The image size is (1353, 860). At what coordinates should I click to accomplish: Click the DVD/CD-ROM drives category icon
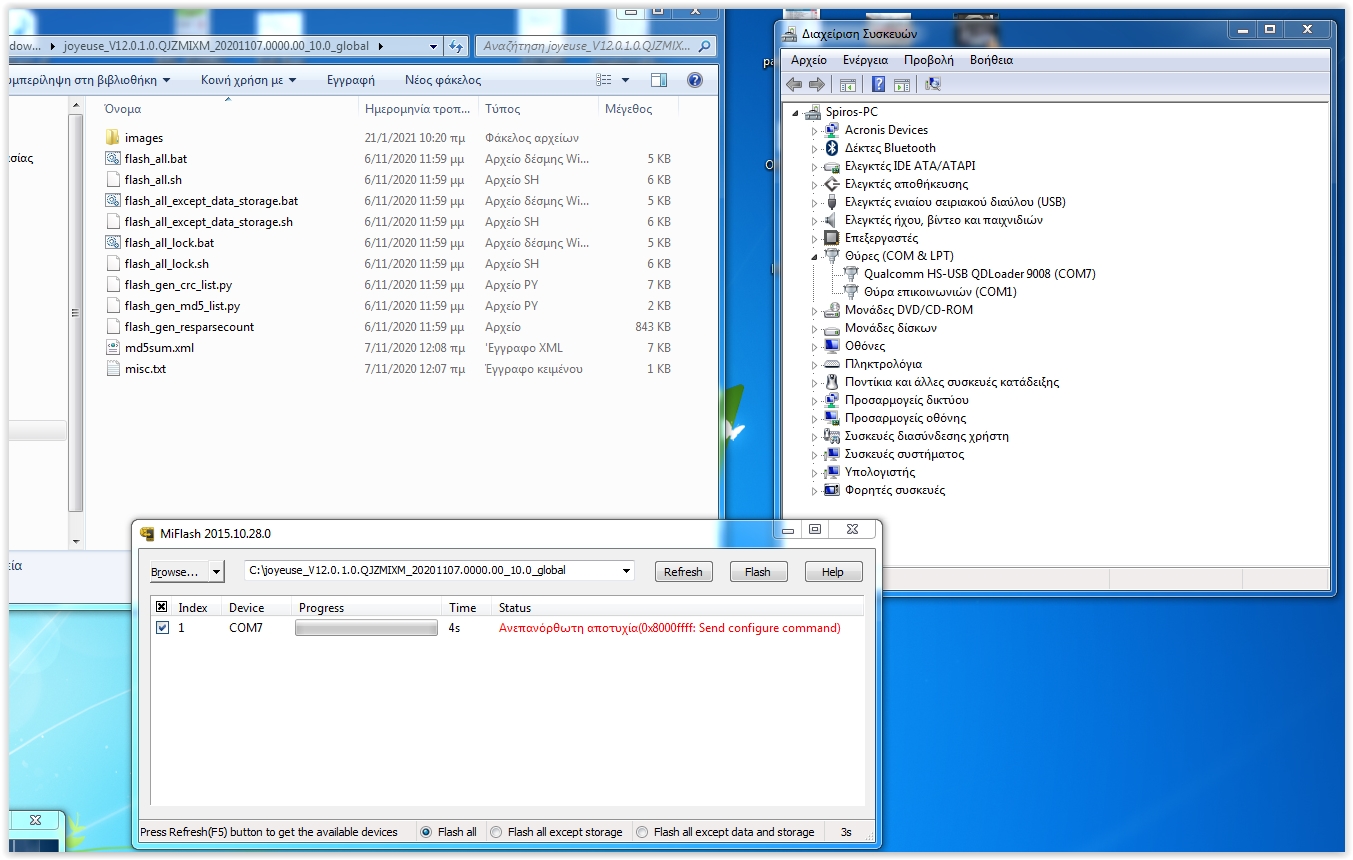(831, 310)
